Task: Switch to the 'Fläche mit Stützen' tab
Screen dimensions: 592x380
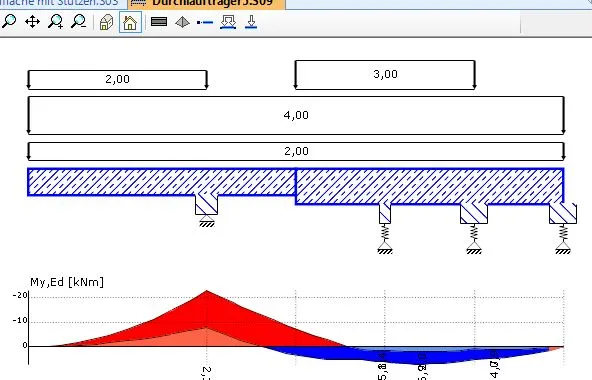Action: tap(62, 3)
